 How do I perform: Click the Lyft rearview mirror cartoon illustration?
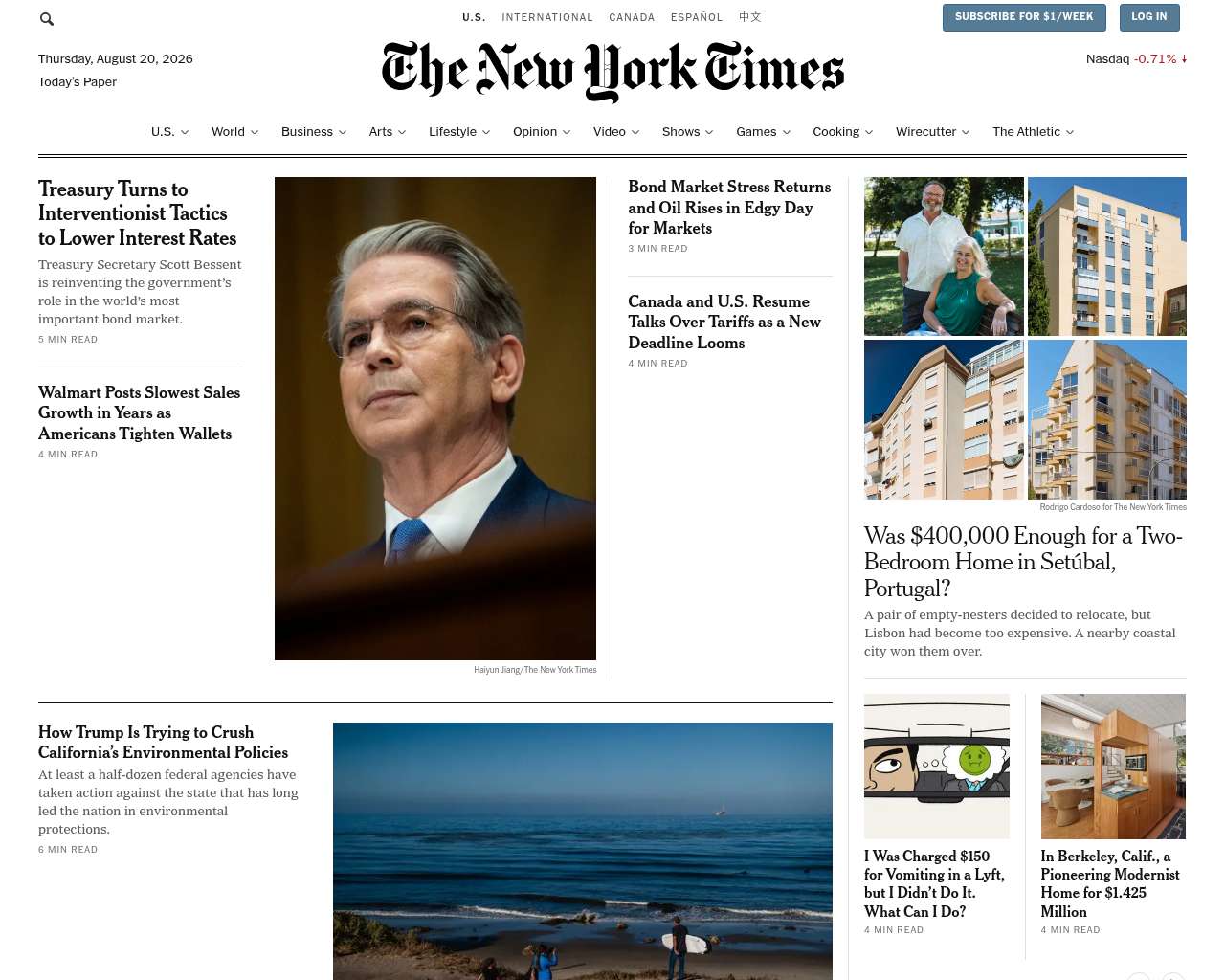(x=937, y=767)
